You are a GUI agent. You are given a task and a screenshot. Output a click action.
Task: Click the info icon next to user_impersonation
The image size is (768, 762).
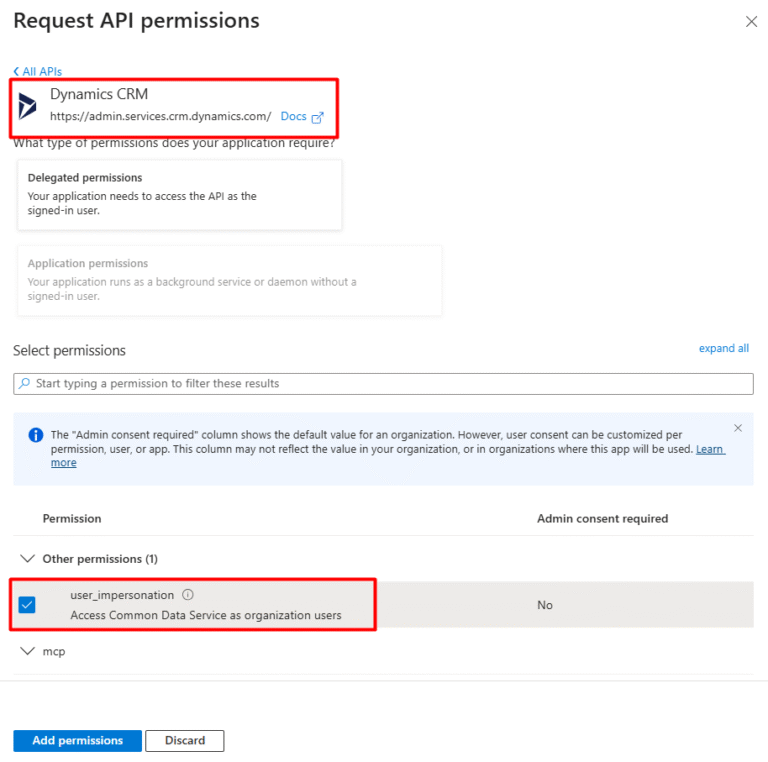point(188,595)
